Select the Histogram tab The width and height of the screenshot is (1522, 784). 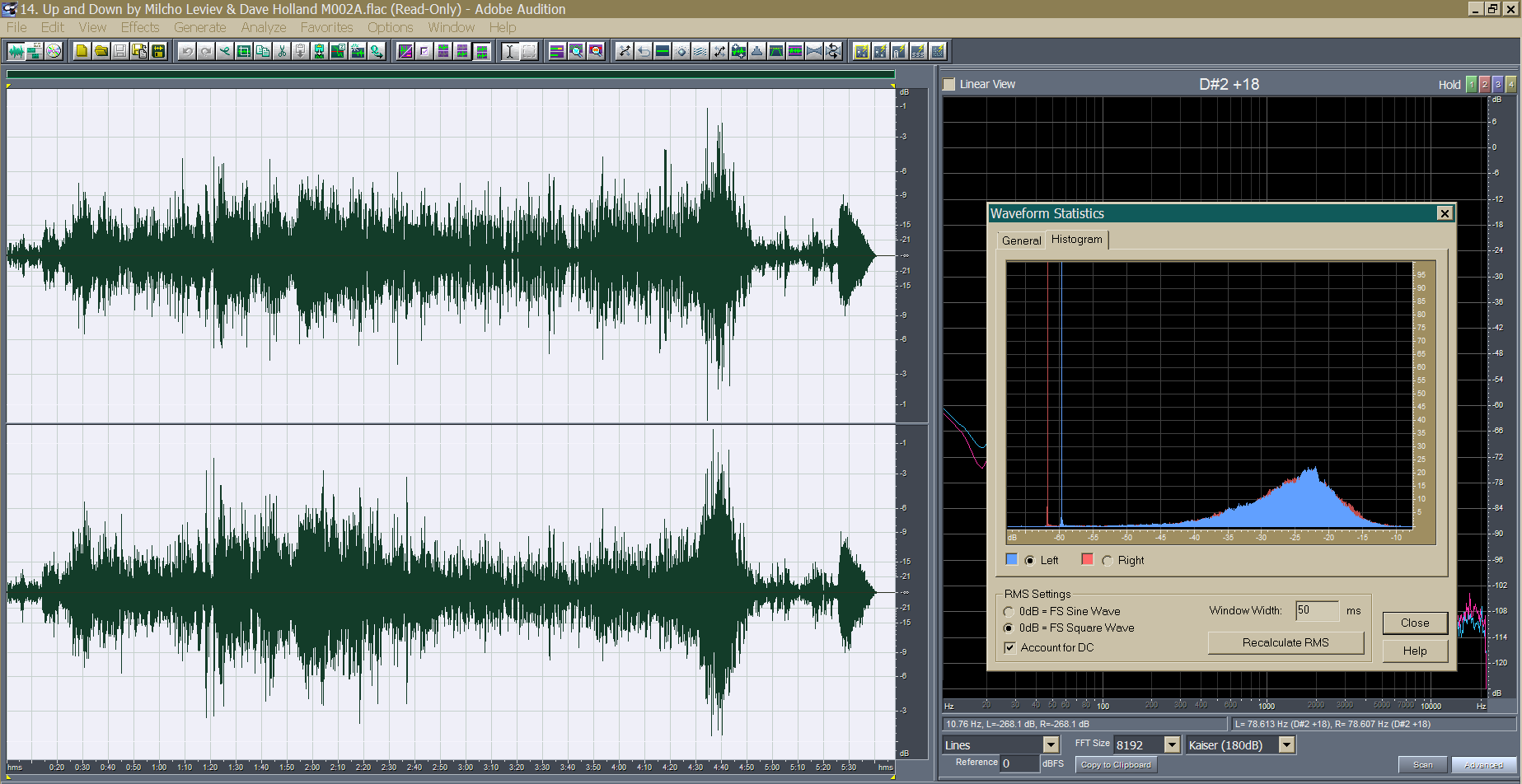[x=1076, y=240]
